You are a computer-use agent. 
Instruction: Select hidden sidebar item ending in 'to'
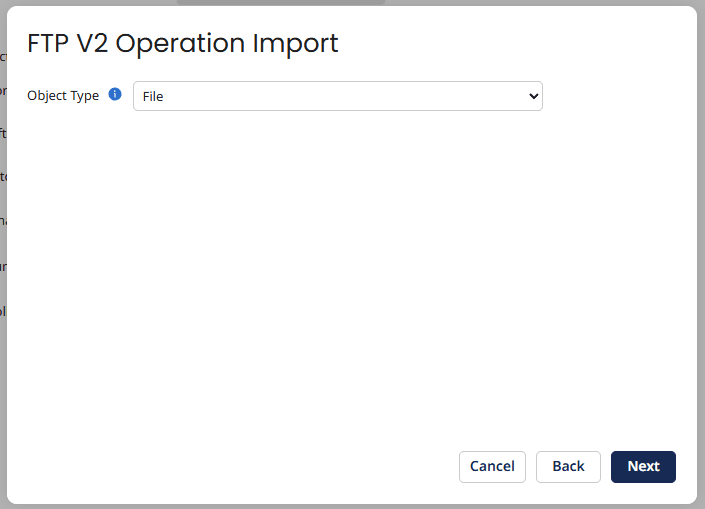pos(3,176)
